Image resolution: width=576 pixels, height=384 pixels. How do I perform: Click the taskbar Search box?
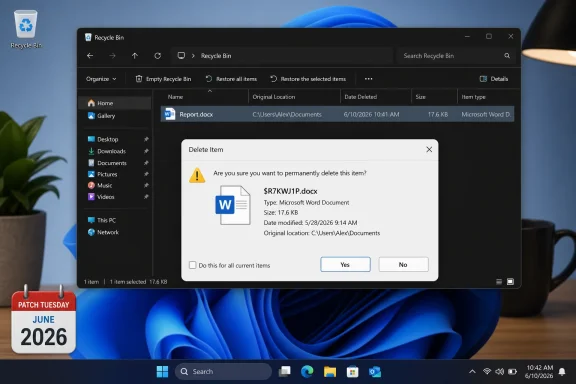click(223, 372)
